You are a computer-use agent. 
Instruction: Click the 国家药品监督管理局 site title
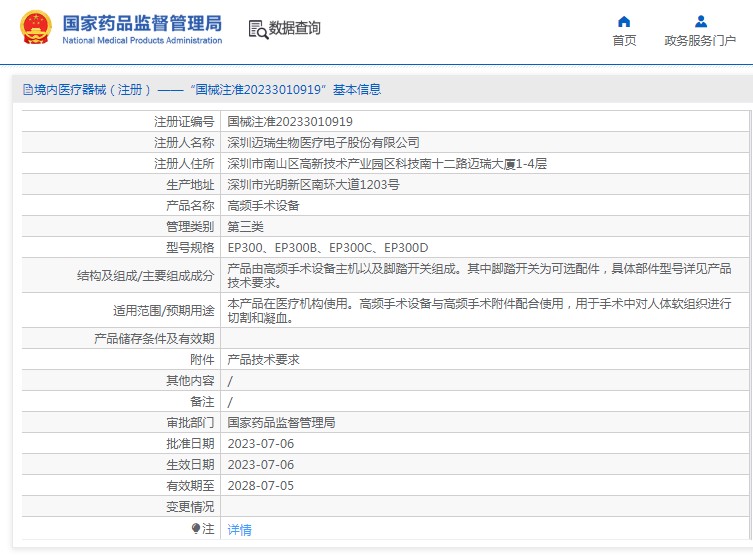coord(142,22)
